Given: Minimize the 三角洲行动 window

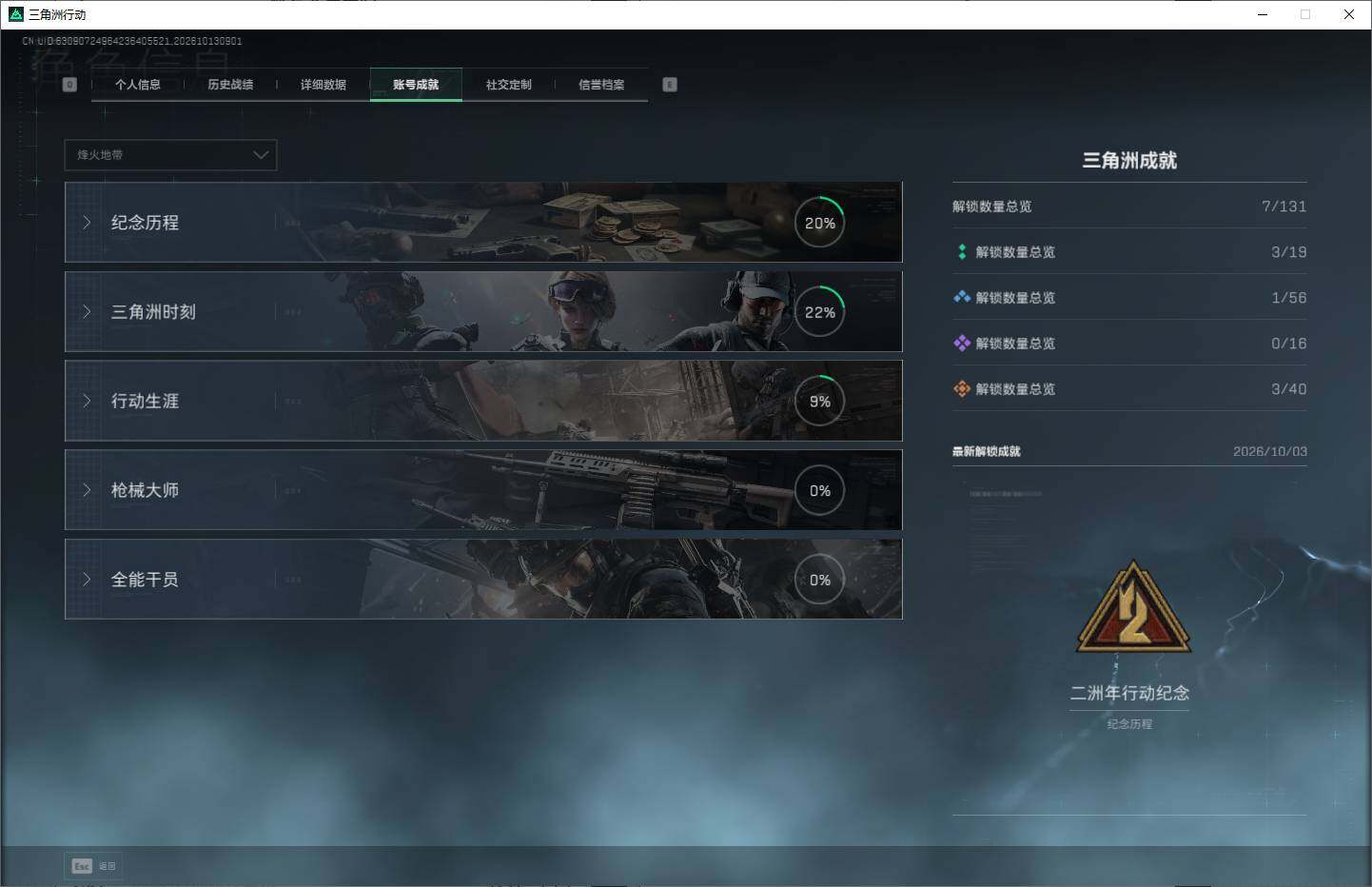Looking at the screenshot, I should point(1263,14).
